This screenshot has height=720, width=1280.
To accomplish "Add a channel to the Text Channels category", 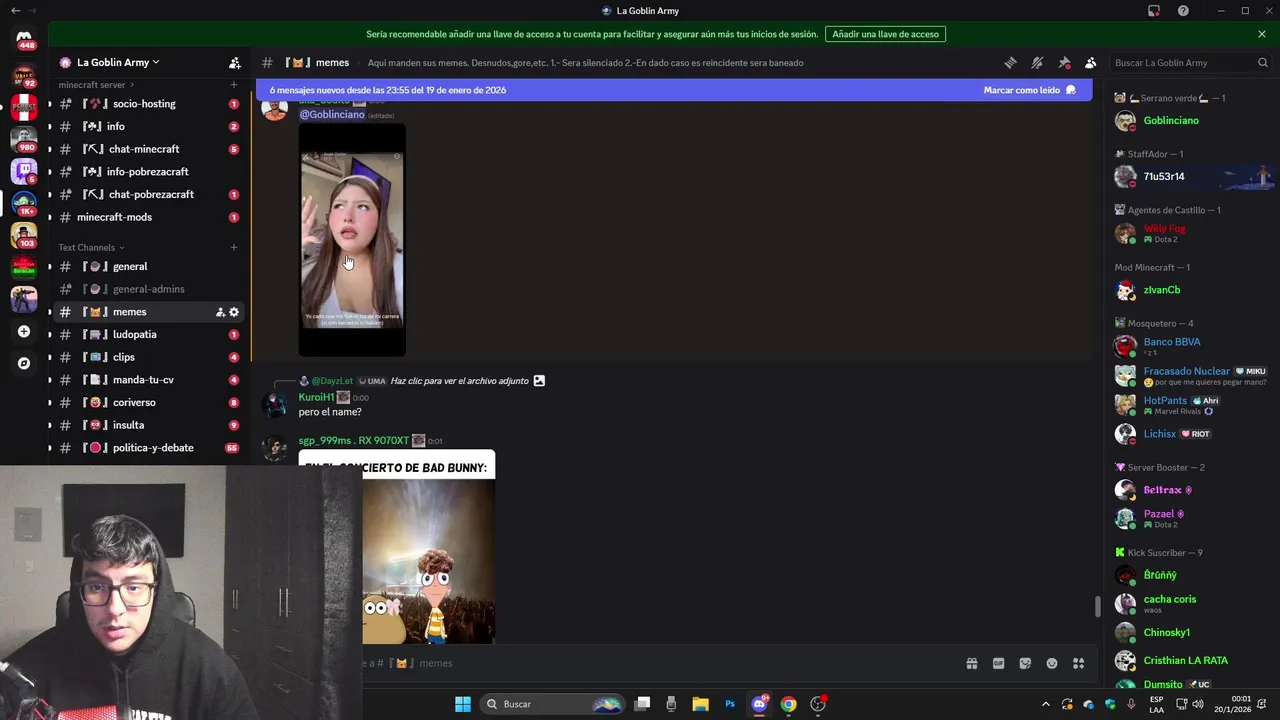I will tap(234, 247).
